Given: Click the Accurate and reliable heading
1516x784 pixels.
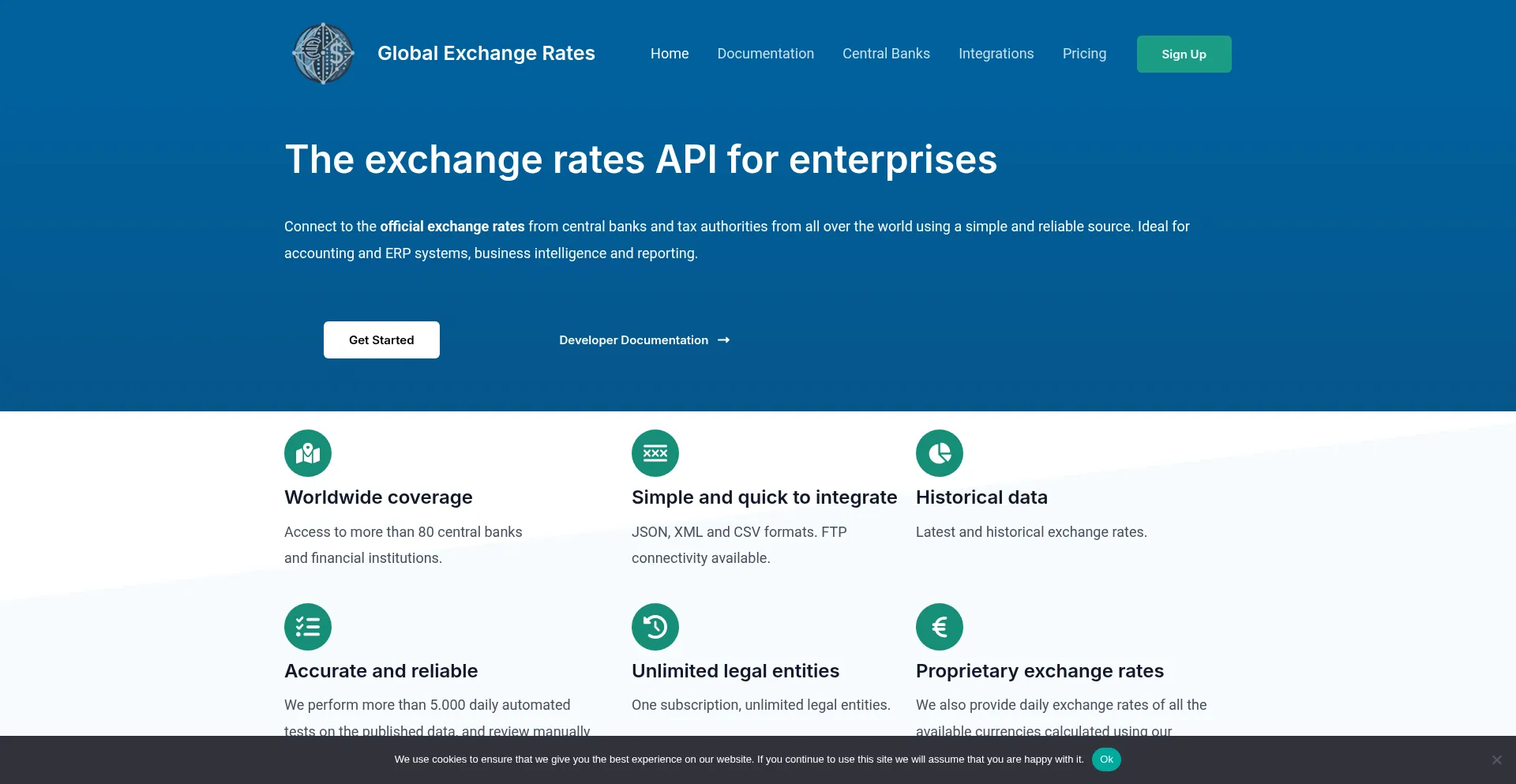Looking at the screenshot, I should [x=381, y=671].
